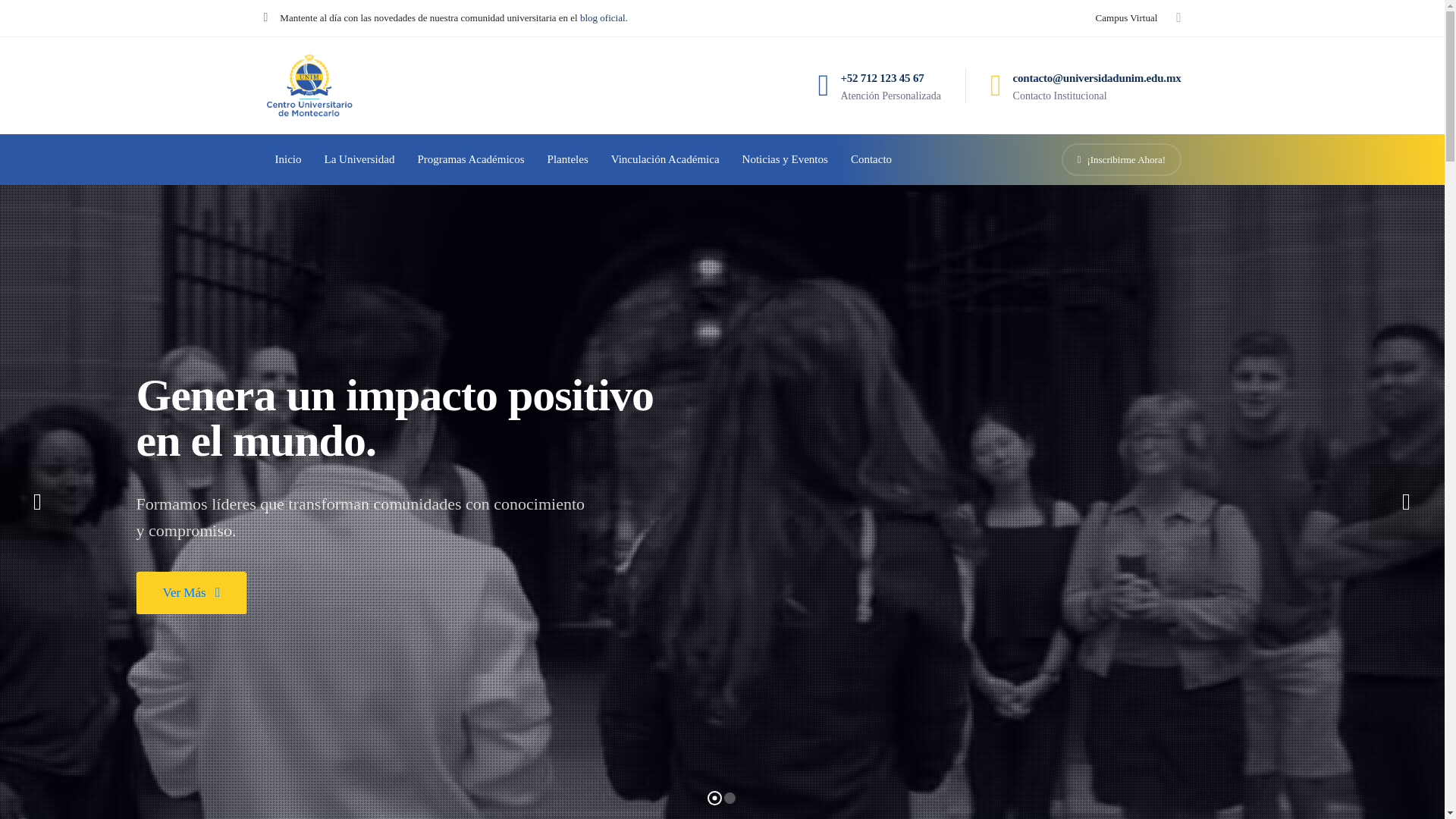Open the blog oficial link

pyautogui.click(x=603, y=17)
